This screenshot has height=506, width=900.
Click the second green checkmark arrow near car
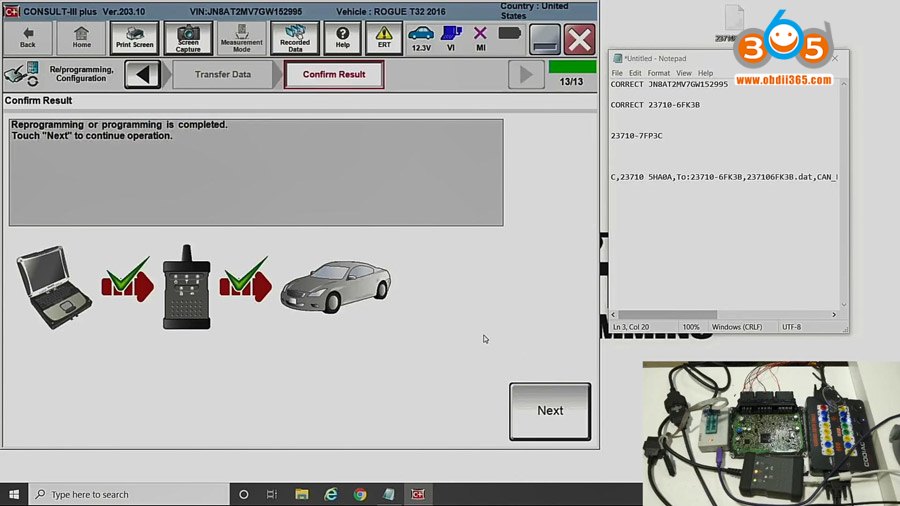(x=246, y=280)
